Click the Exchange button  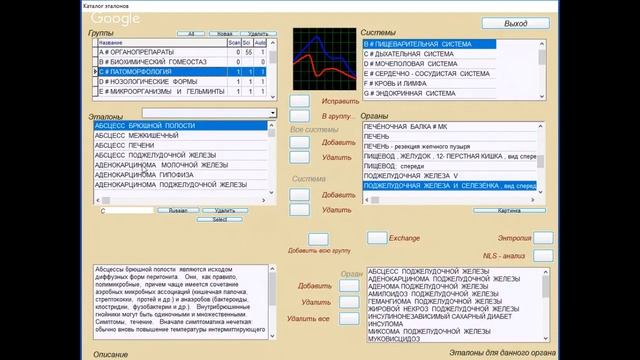377,238
